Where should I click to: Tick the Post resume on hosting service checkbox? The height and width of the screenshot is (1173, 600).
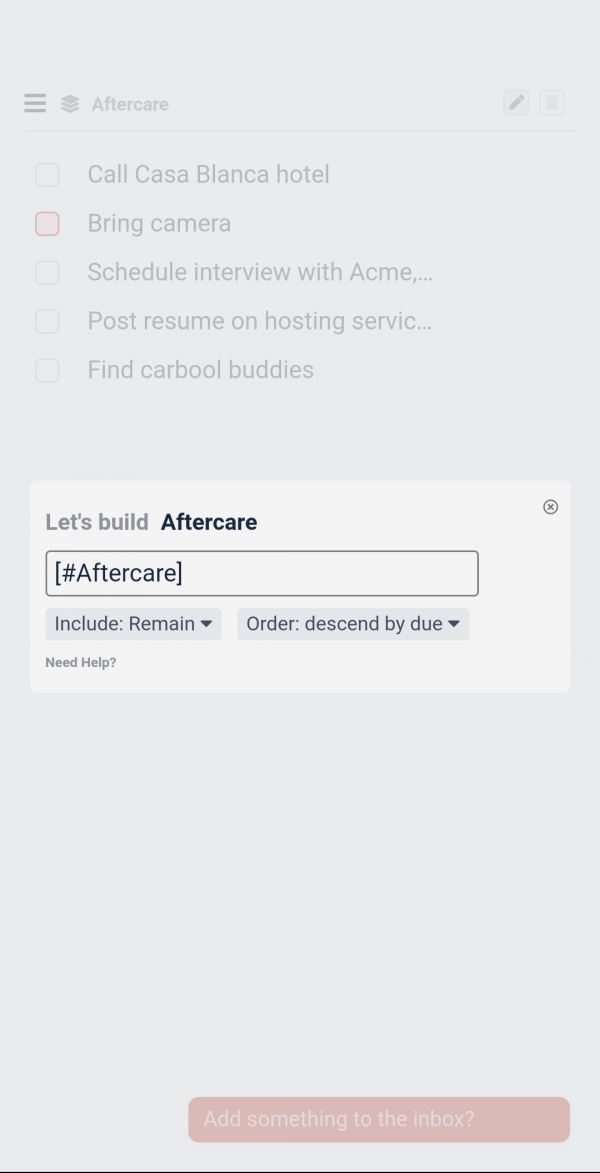click(47, 322)
